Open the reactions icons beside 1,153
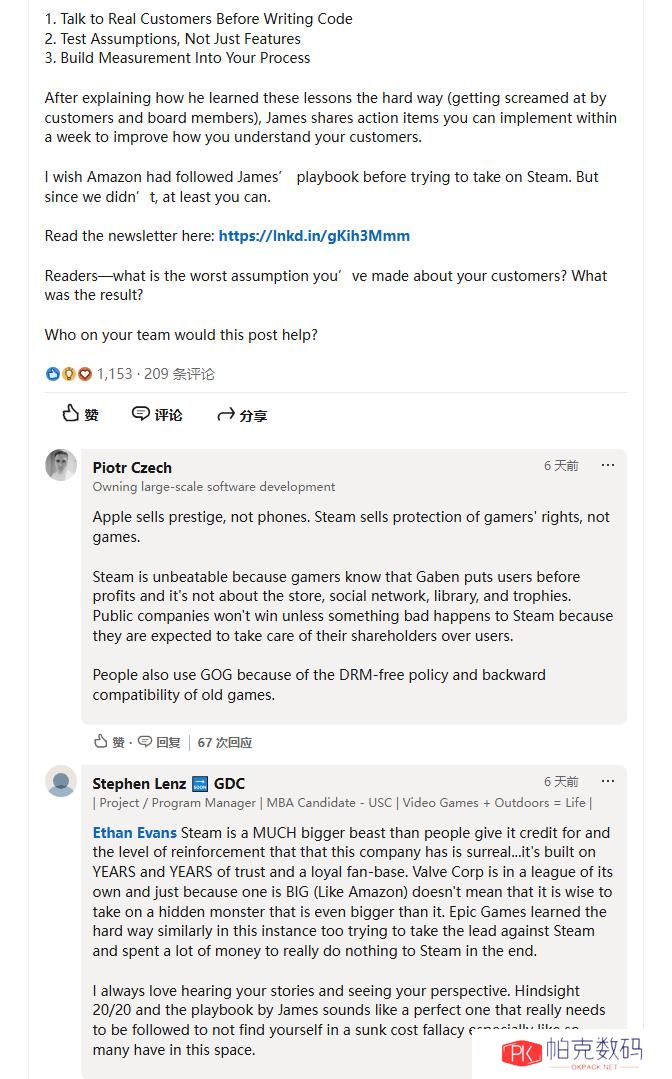The height and width of the screenshot is (1079, 672). (68, 374)
